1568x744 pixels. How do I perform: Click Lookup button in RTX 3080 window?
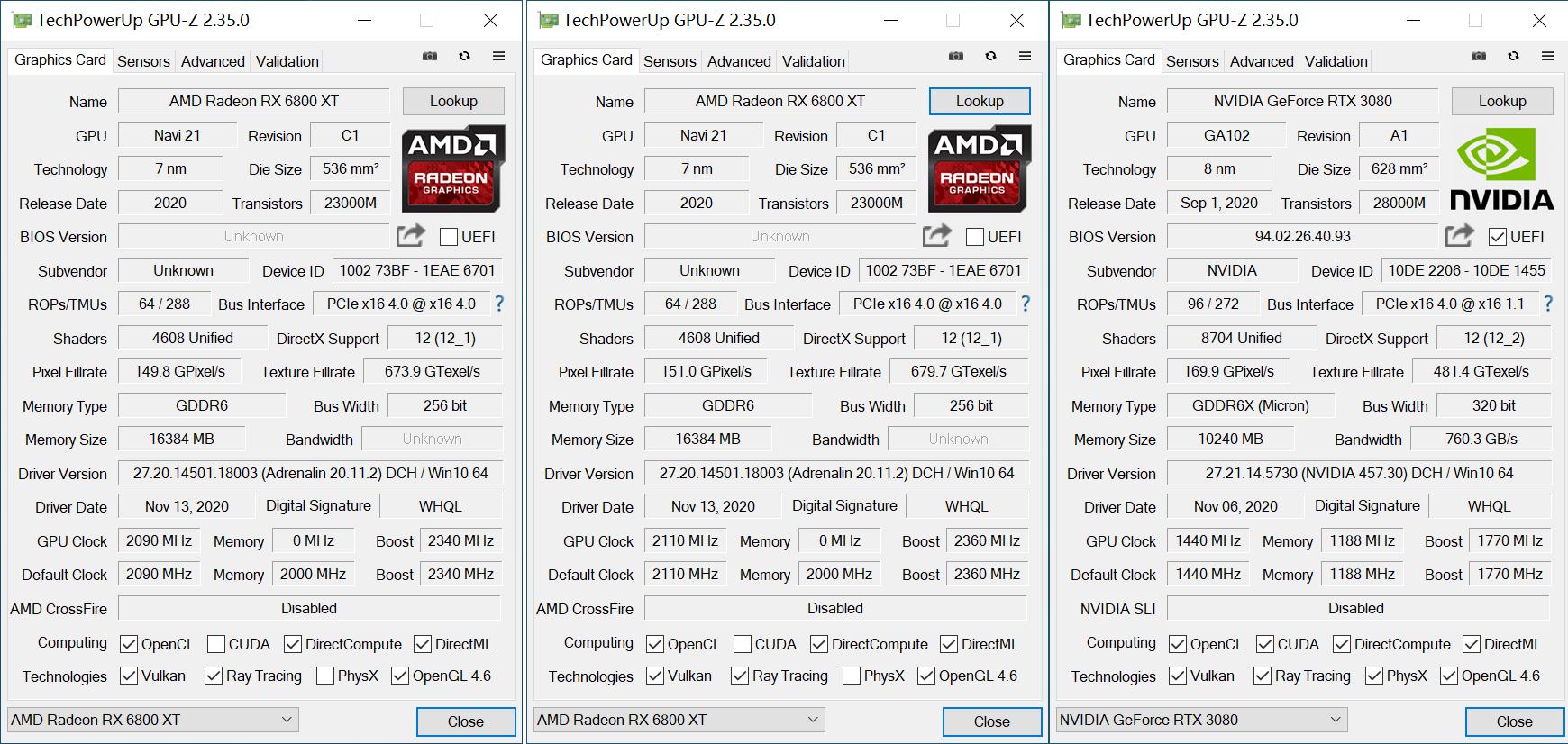(1502, 101)
